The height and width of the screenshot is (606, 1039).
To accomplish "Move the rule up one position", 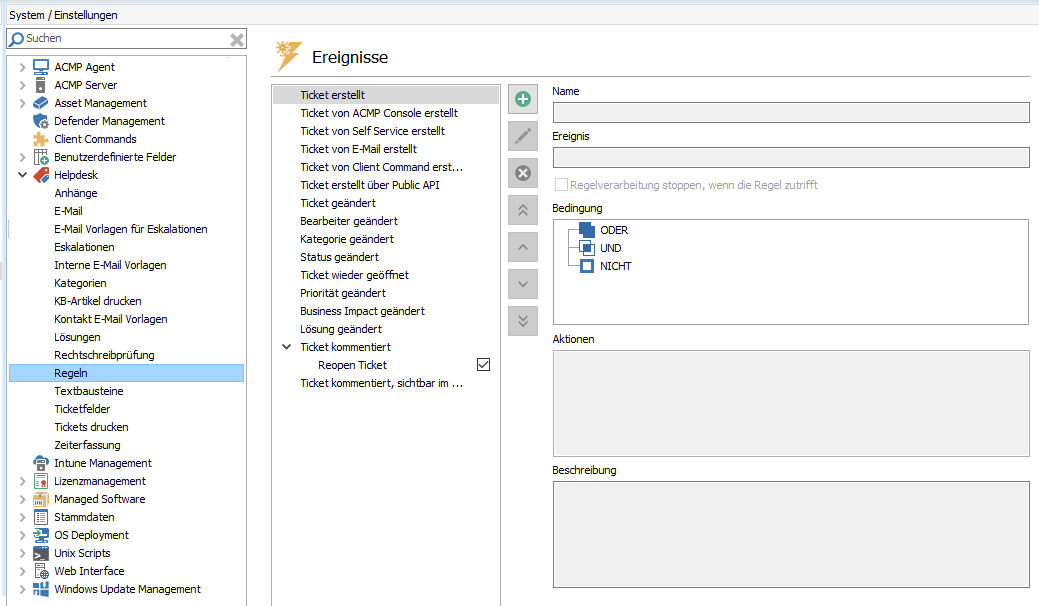I will point(522,247).
